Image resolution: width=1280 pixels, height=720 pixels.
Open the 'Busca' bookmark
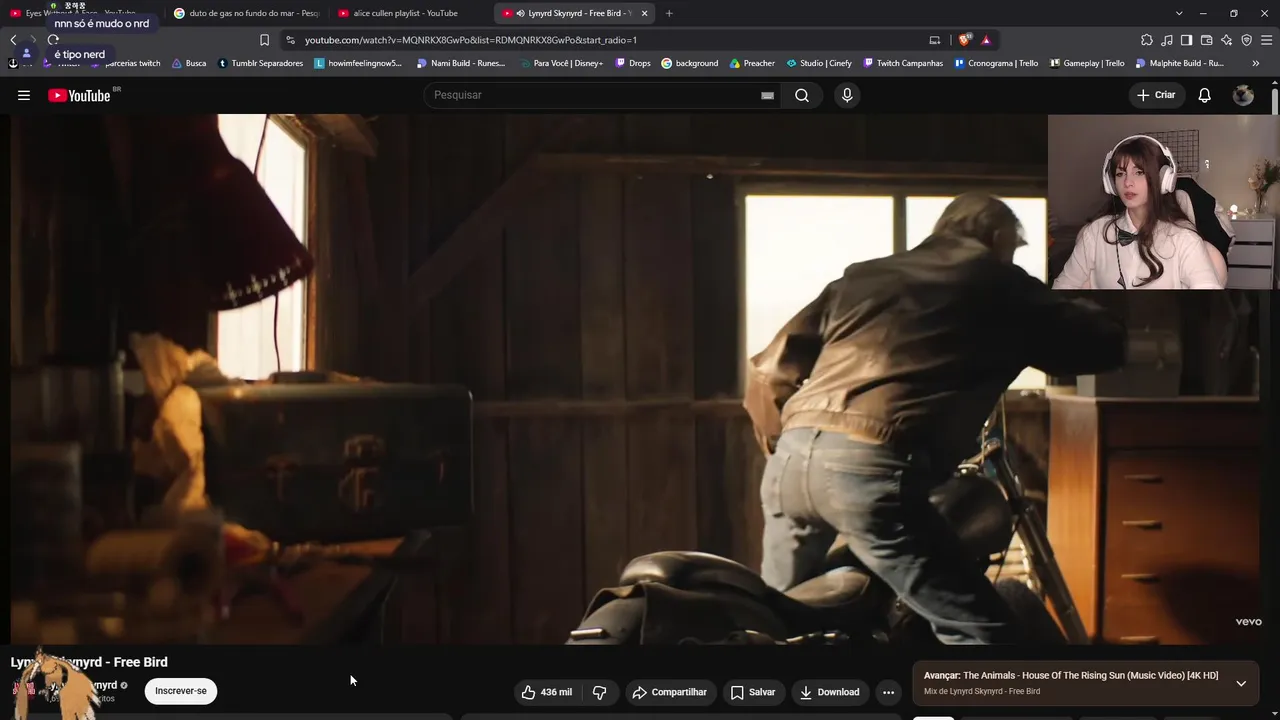tap(188, 63)
